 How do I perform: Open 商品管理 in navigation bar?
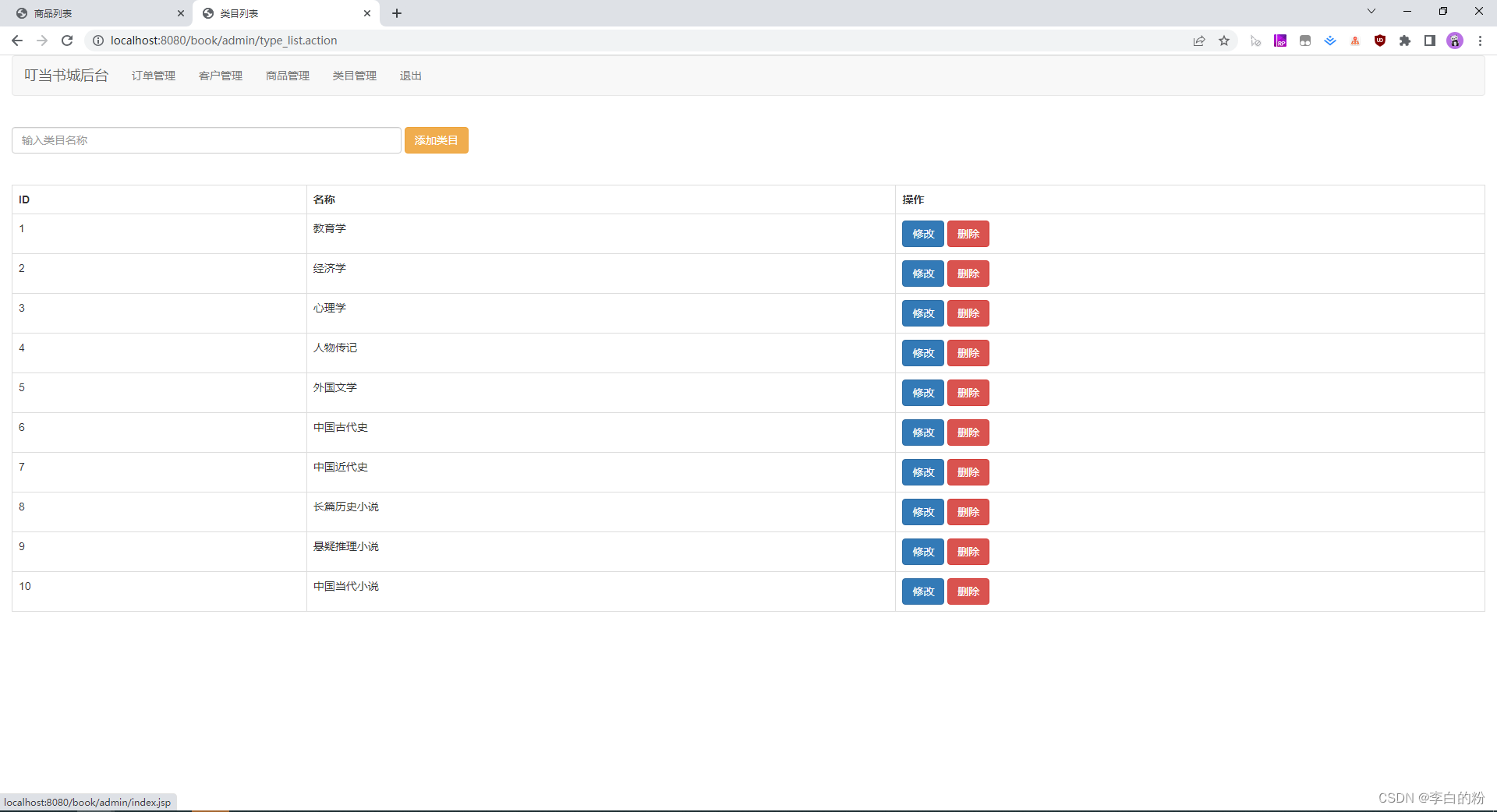[x=288, y=76]
